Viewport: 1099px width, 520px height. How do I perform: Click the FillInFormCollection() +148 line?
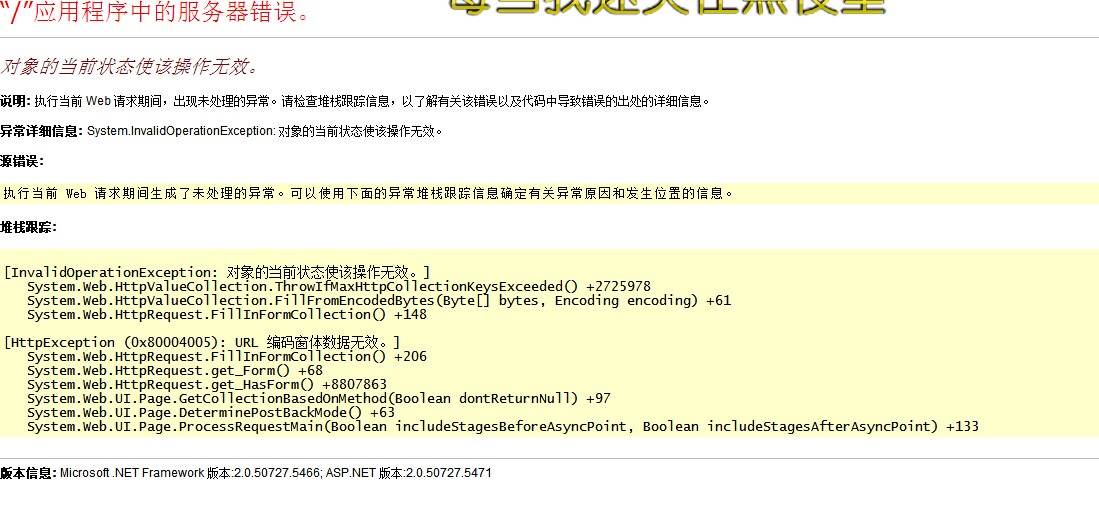click(x=226, y=314)
